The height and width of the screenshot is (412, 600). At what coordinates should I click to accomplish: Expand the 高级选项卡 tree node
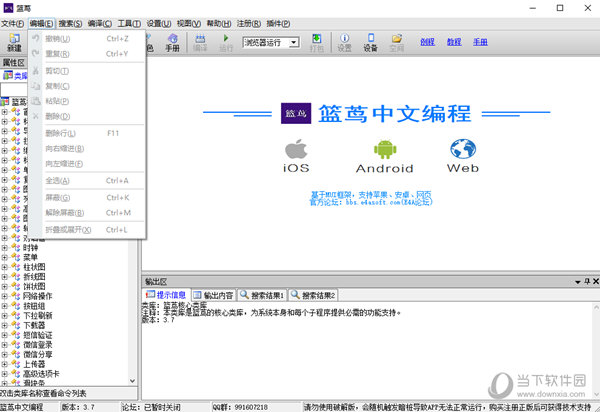tap(5, 374)
